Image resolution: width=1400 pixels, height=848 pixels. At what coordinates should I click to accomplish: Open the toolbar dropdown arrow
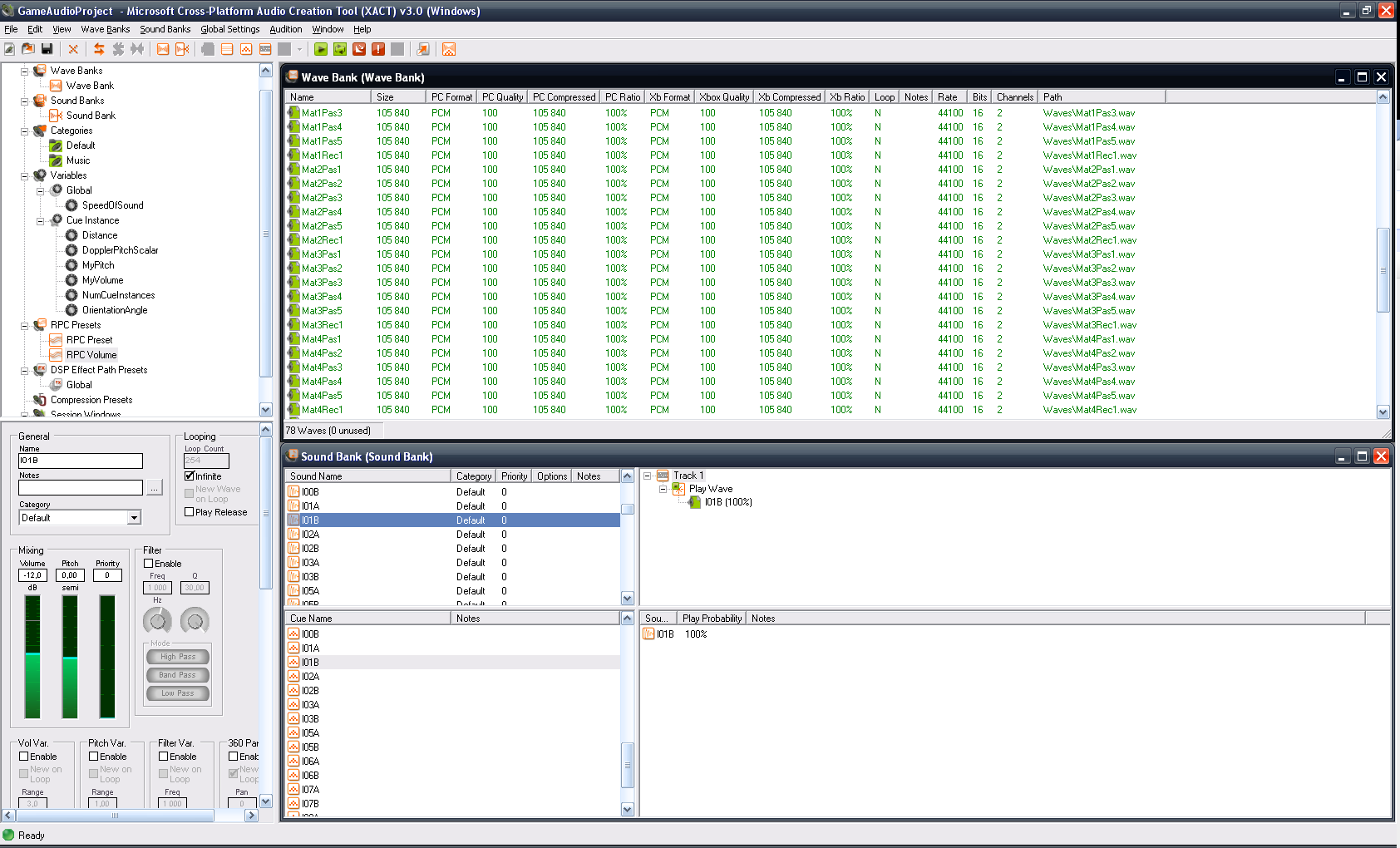tap(299, 49)
